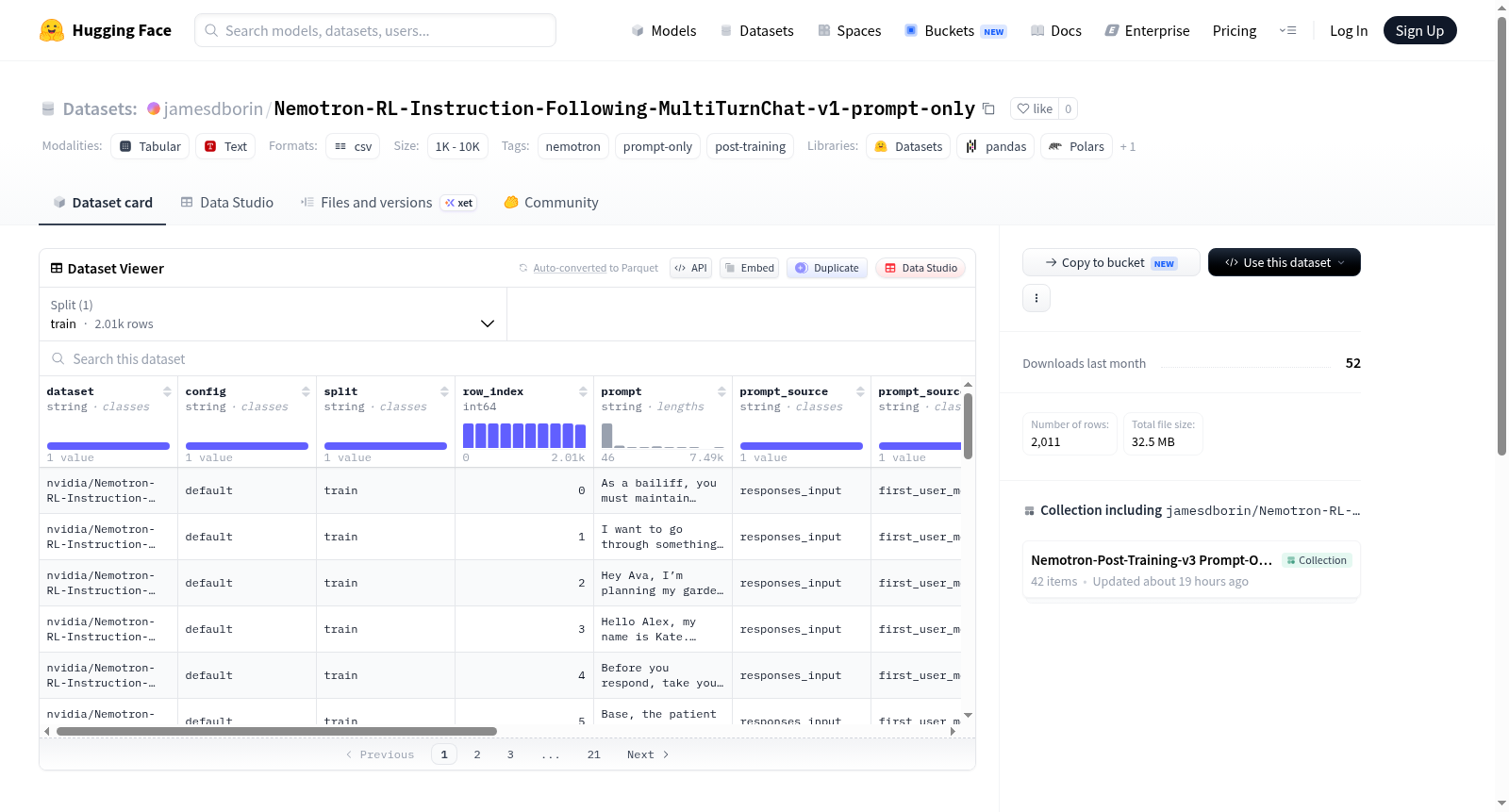Open the jamesdborin user avatar
Viewport: 1509px width, 812px height.
[x=154, y=108]
